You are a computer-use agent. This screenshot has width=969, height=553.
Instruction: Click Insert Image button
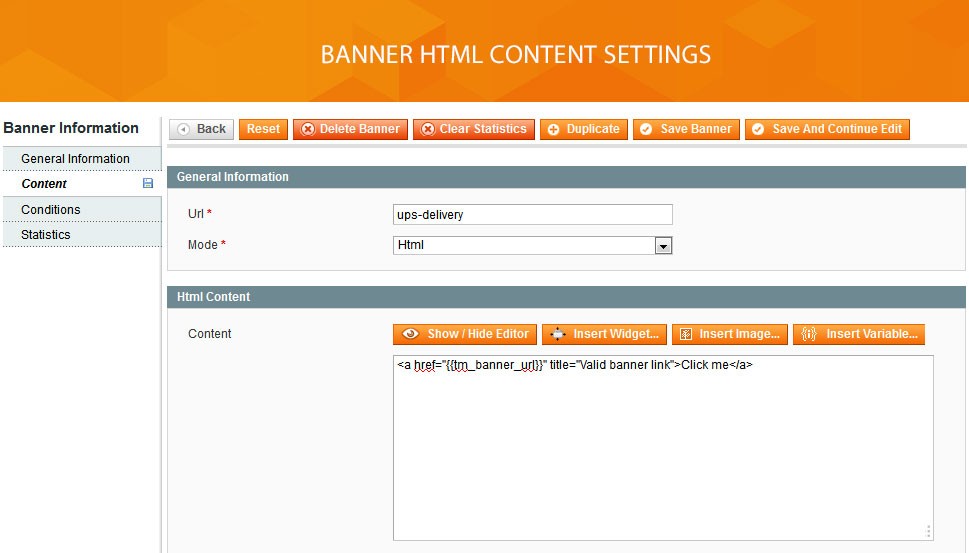pyautogui.click(x=730, y=334)
